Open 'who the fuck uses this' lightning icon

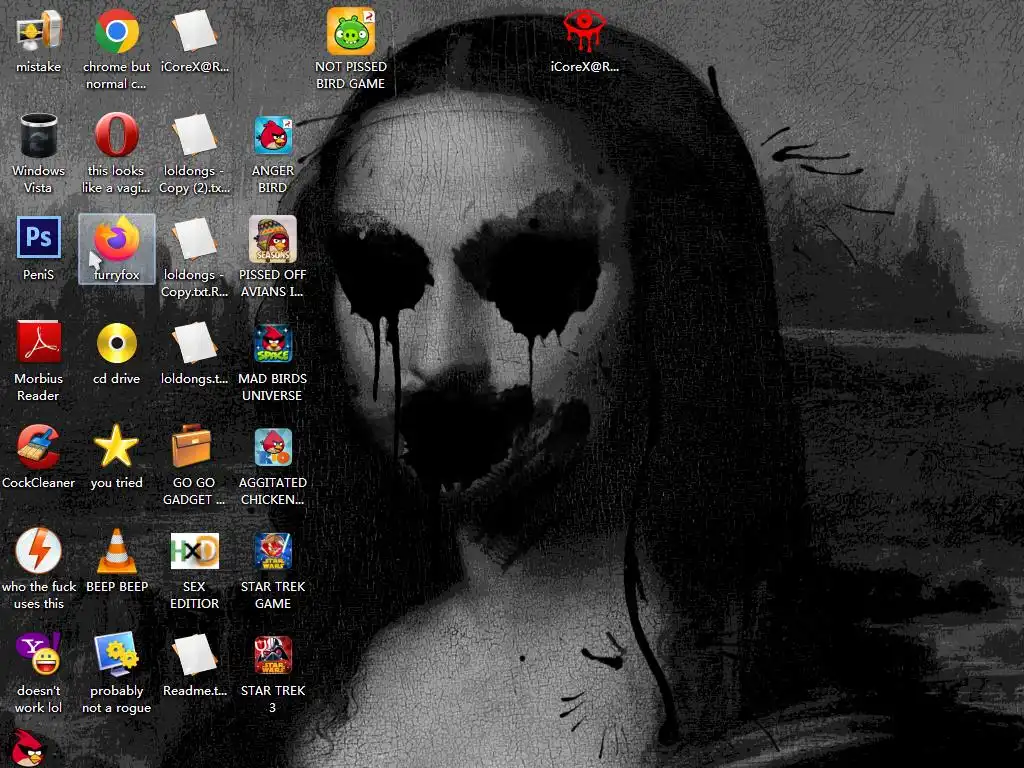[39, 551]
